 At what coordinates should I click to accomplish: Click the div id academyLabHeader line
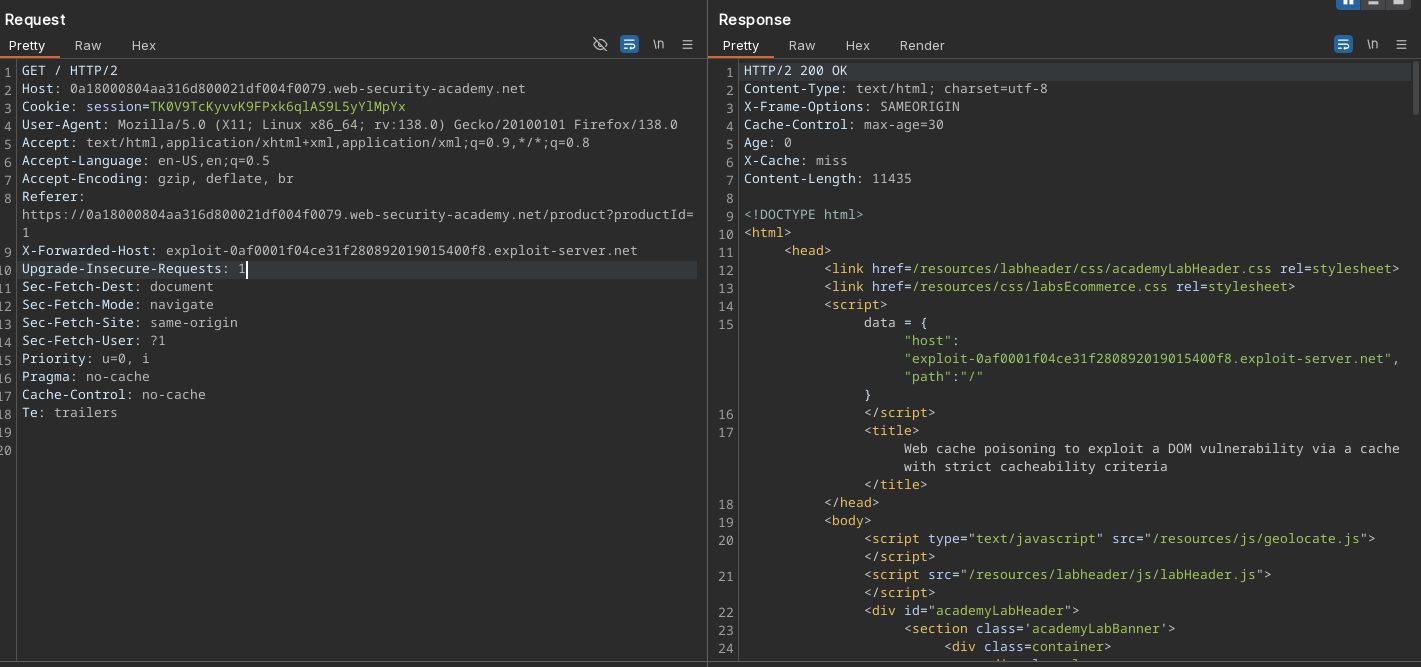(972, 610)
